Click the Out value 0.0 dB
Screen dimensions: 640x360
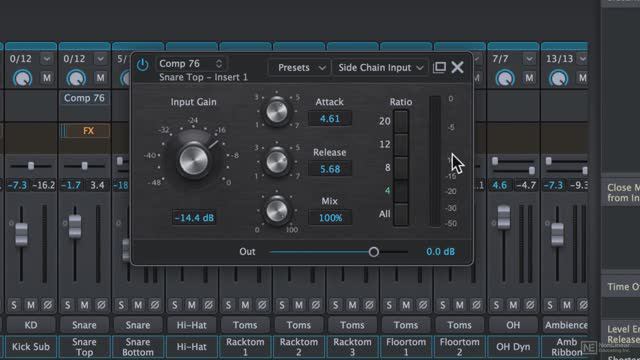click(x=440, y=252)
